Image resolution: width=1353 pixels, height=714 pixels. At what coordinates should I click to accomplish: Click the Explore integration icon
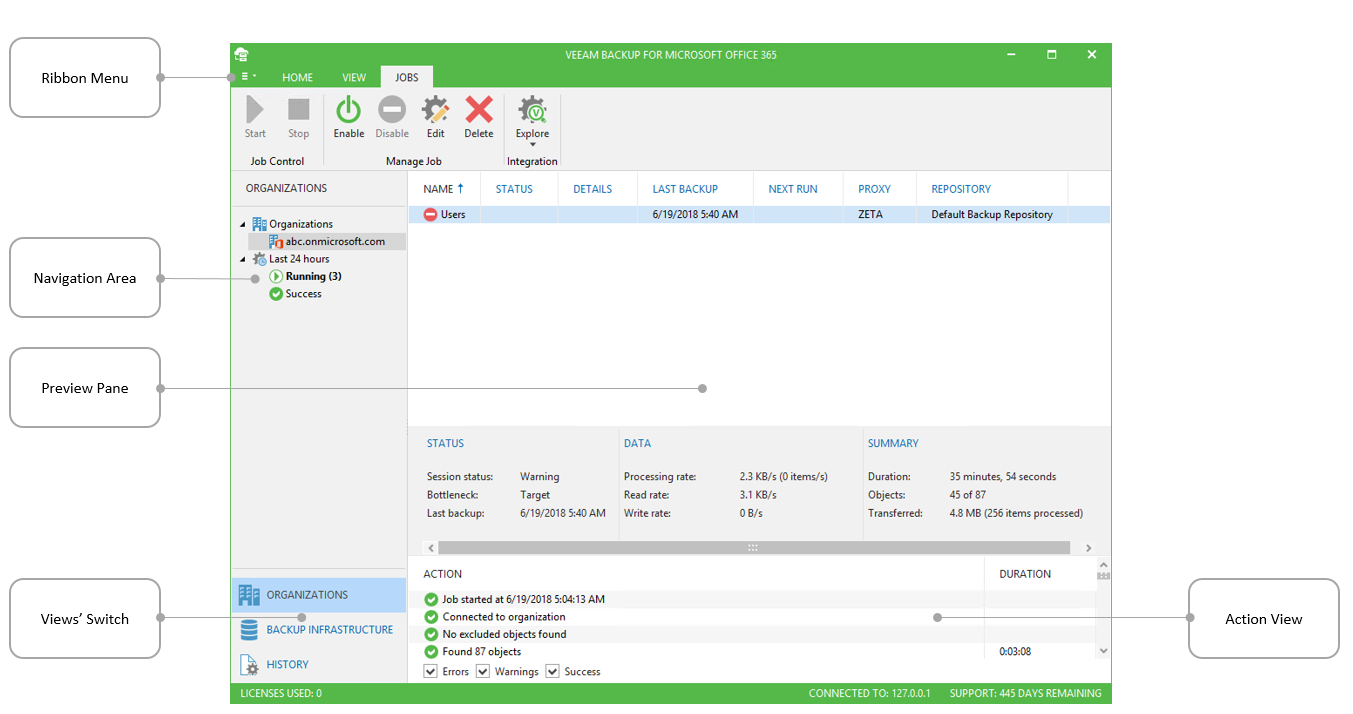532,109
